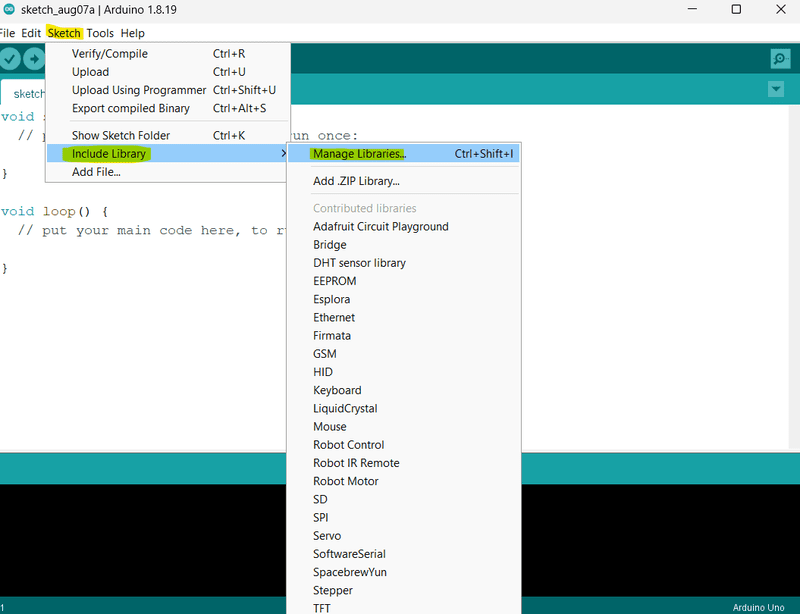The height and width of the screenshot is (614, 800).
Task: Open the File menu
Action: point(7,33)
